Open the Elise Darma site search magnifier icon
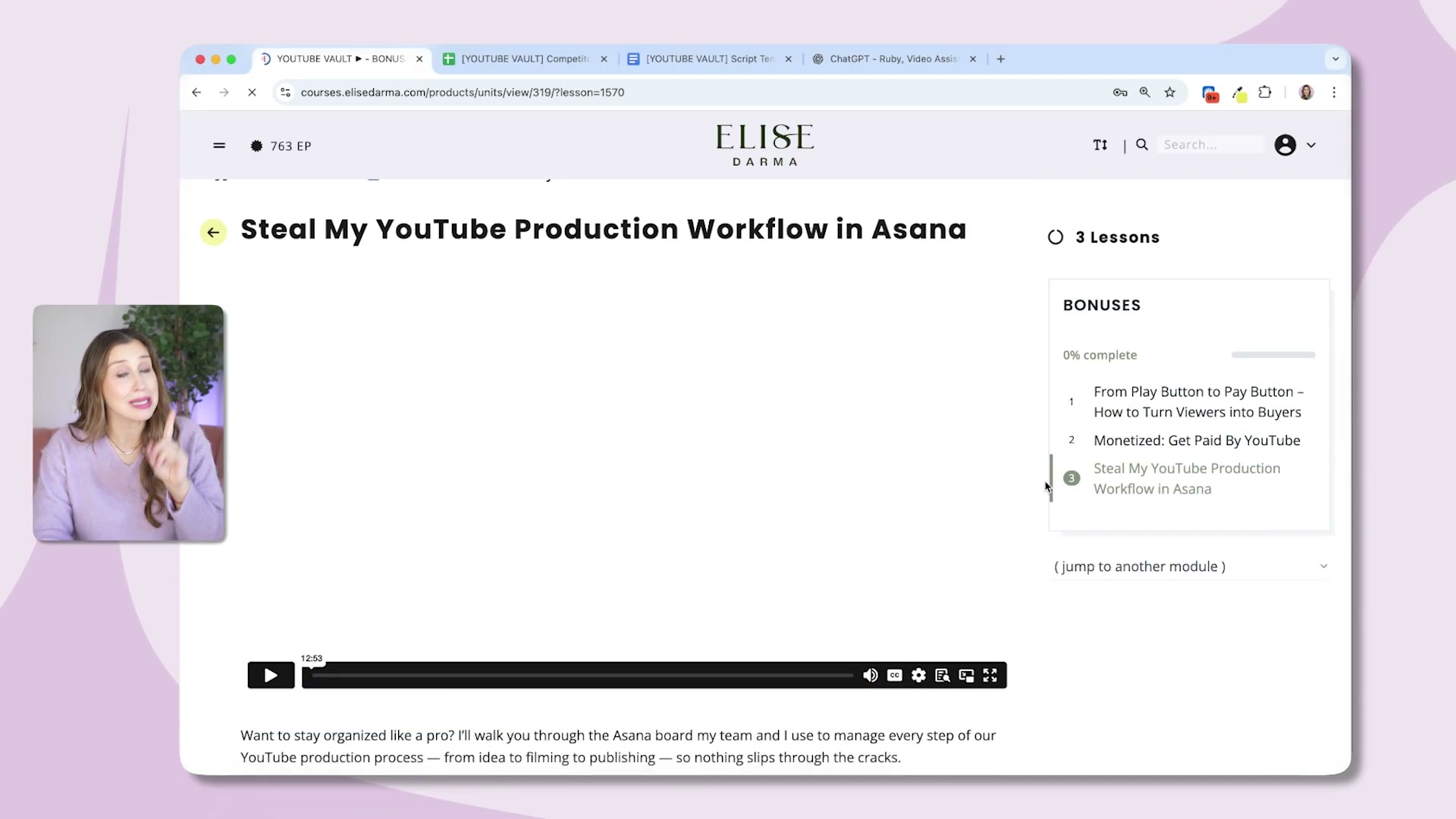1456x819 pixels. coord(1142,145)
